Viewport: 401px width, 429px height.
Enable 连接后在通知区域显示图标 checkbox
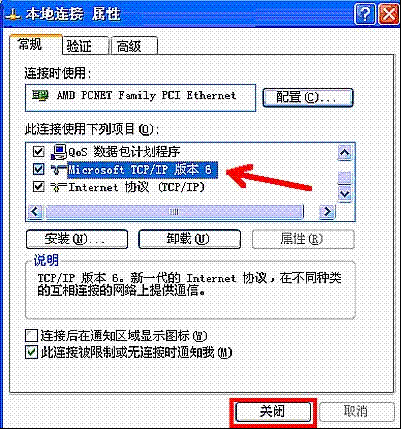pos(31,335)
